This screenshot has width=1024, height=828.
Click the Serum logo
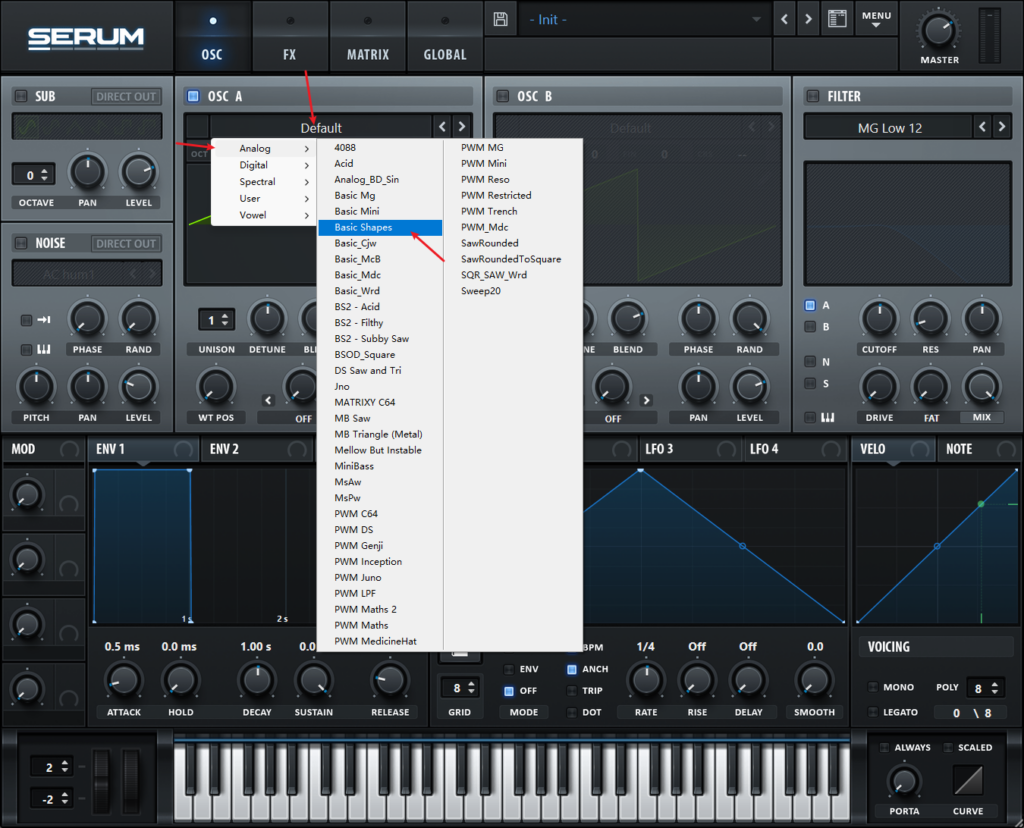(x=86, y=38)
